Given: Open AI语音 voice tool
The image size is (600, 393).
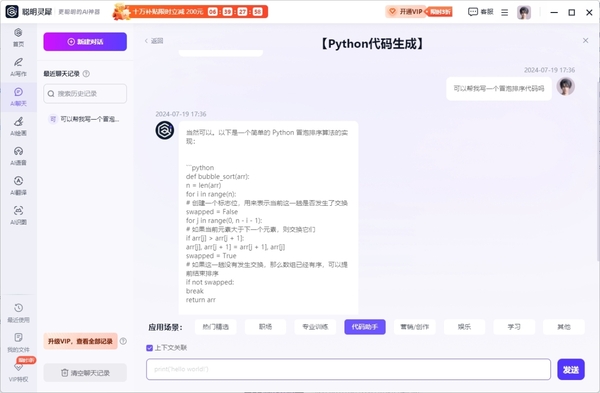Looking at the screenshot, I should pos(18,156).
